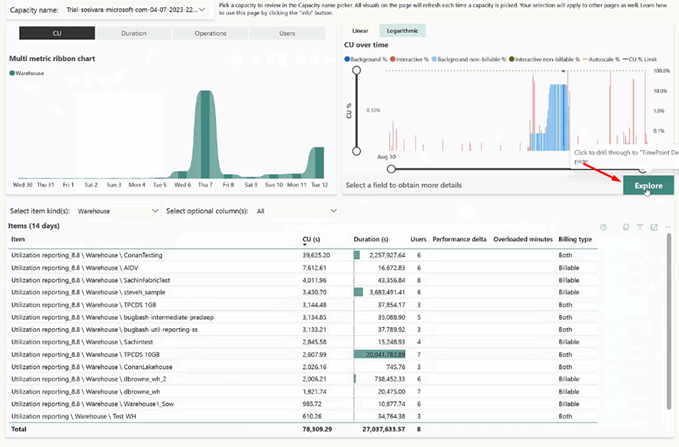
Task: Sort by the CU (s) column header
Action: click(x=311, y=239)
